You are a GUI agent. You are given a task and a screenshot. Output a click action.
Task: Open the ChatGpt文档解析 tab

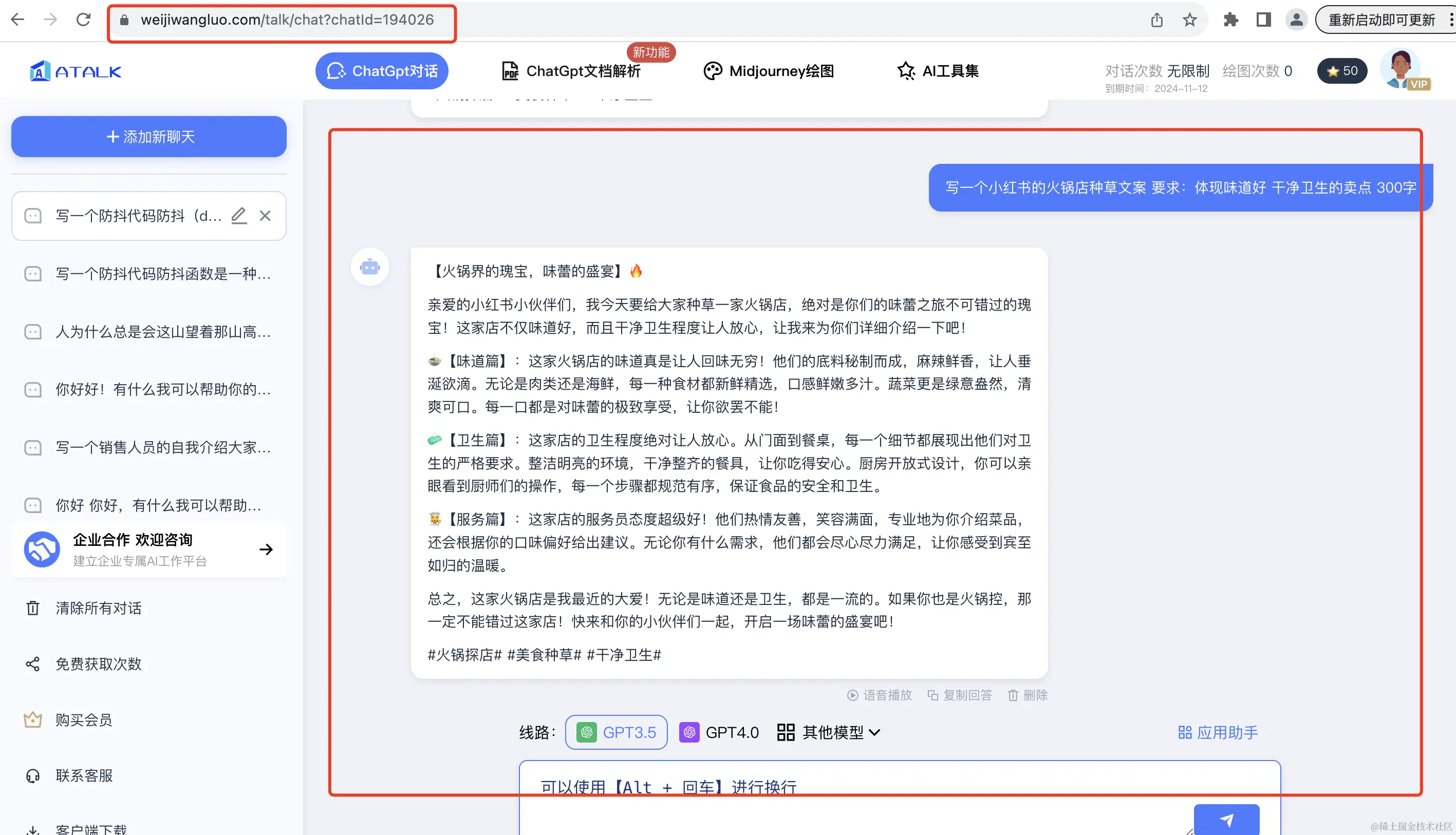tap(571, 71)
